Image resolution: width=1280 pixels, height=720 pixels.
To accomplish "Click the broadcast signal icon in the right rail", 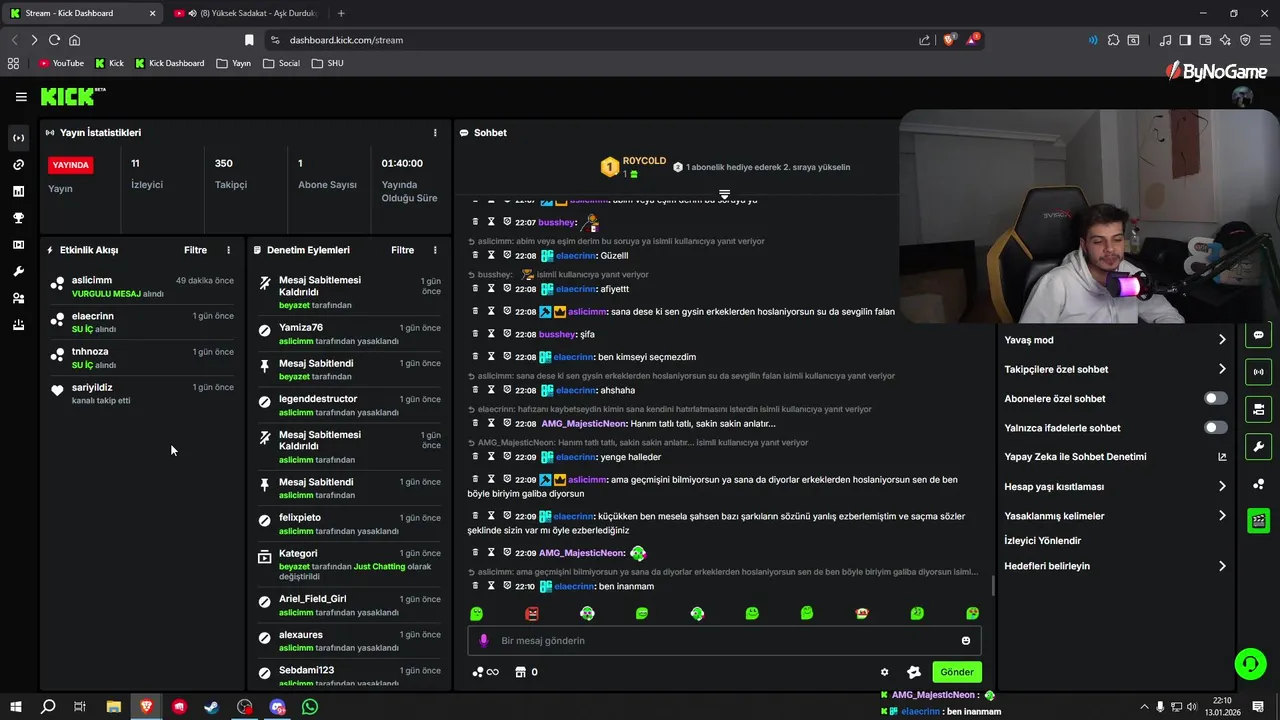I will [x=1258, y=372].
